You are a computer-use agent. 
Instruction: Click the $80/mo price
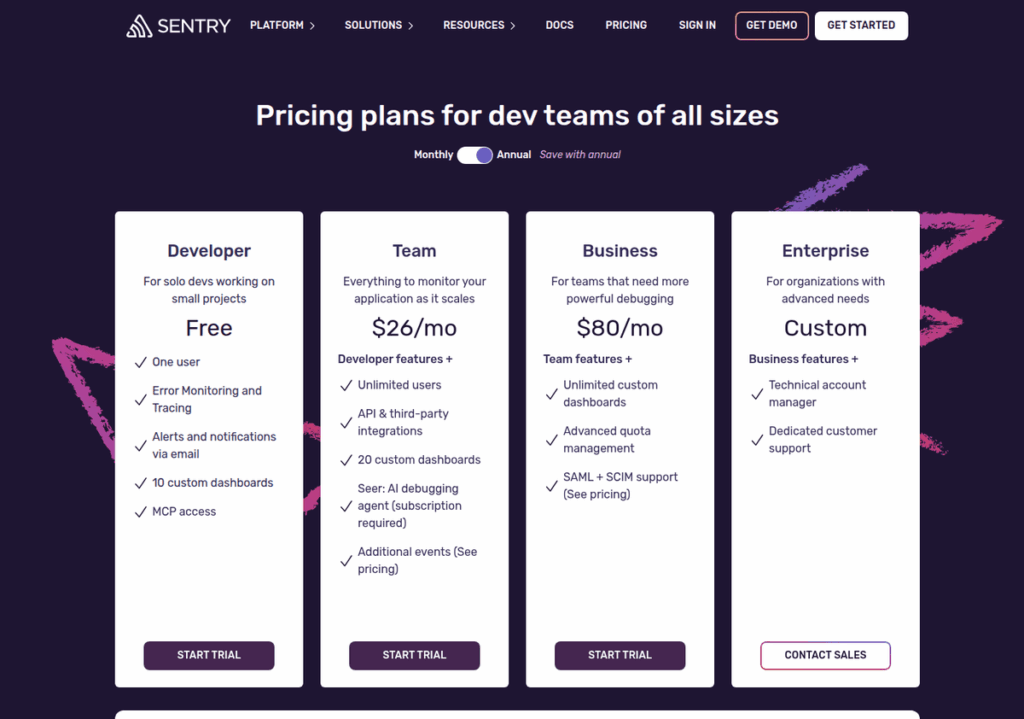click(x=620, y=328)
